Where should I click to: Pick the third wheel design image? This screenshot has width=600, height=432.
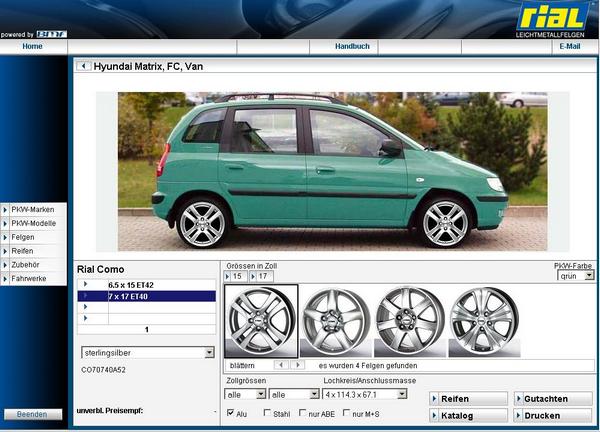[x=409, y=321]
